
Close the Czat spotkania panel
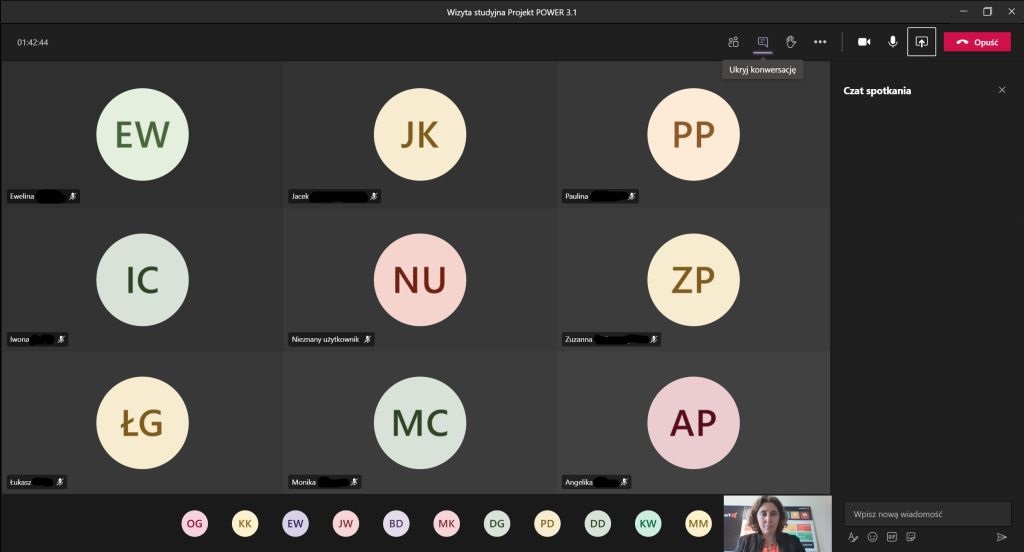pyautogui.click(x=1002, y=90)
